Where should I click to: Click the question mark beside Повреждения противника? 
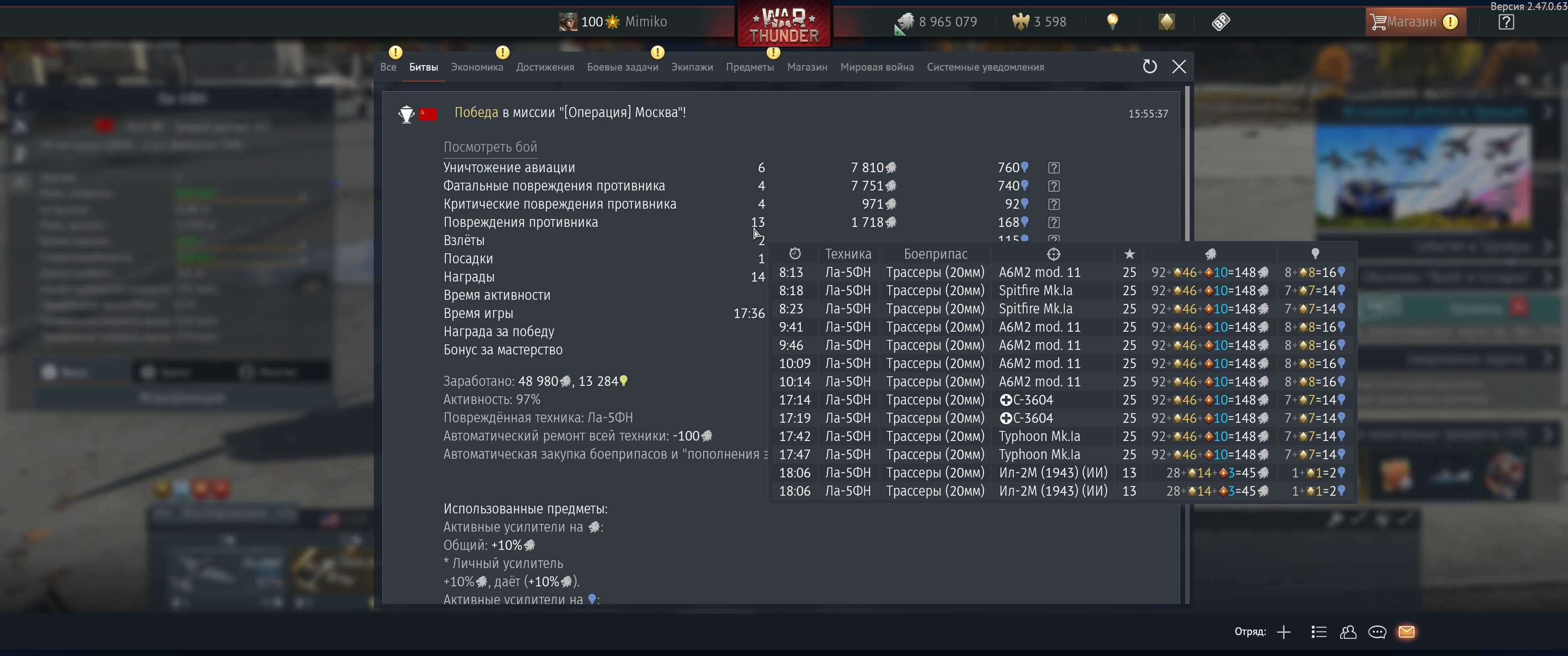[1054, 223]
